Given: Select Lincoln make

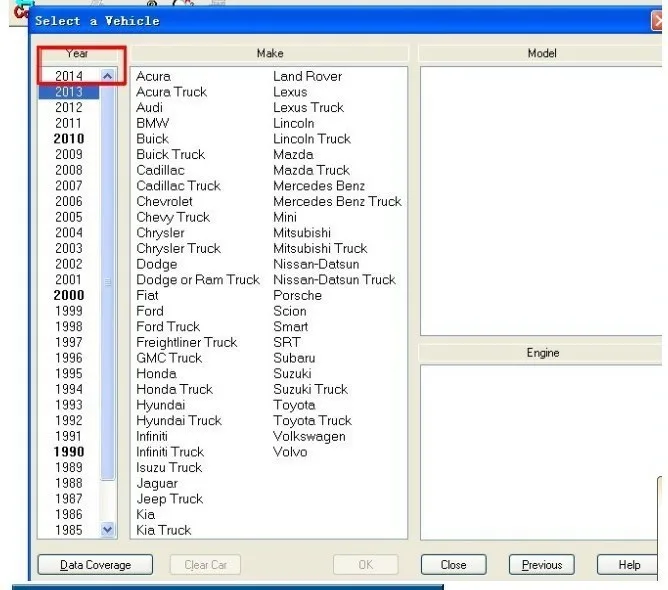Looking at the screenshot, I should tap(294, 123).
